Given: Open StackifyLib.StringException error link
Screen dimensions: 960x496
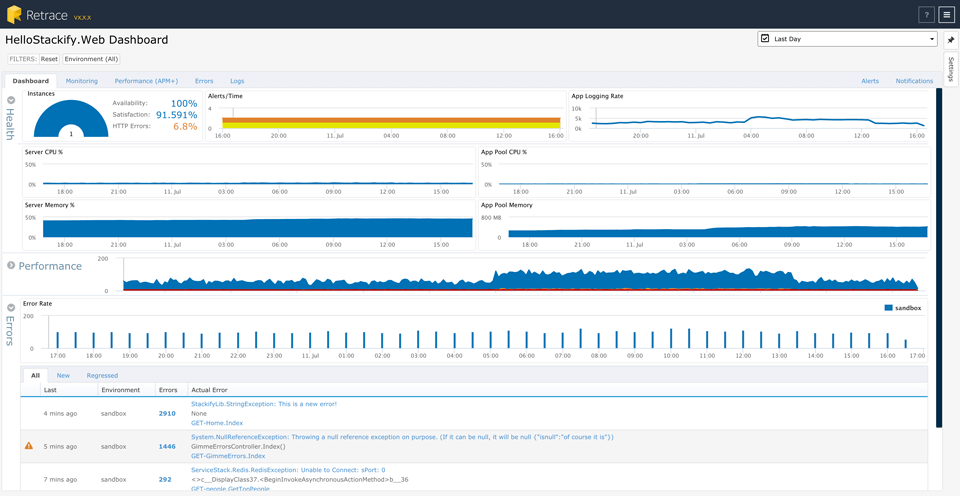Looking at the screenshot, I should click(x=264, y=404).
